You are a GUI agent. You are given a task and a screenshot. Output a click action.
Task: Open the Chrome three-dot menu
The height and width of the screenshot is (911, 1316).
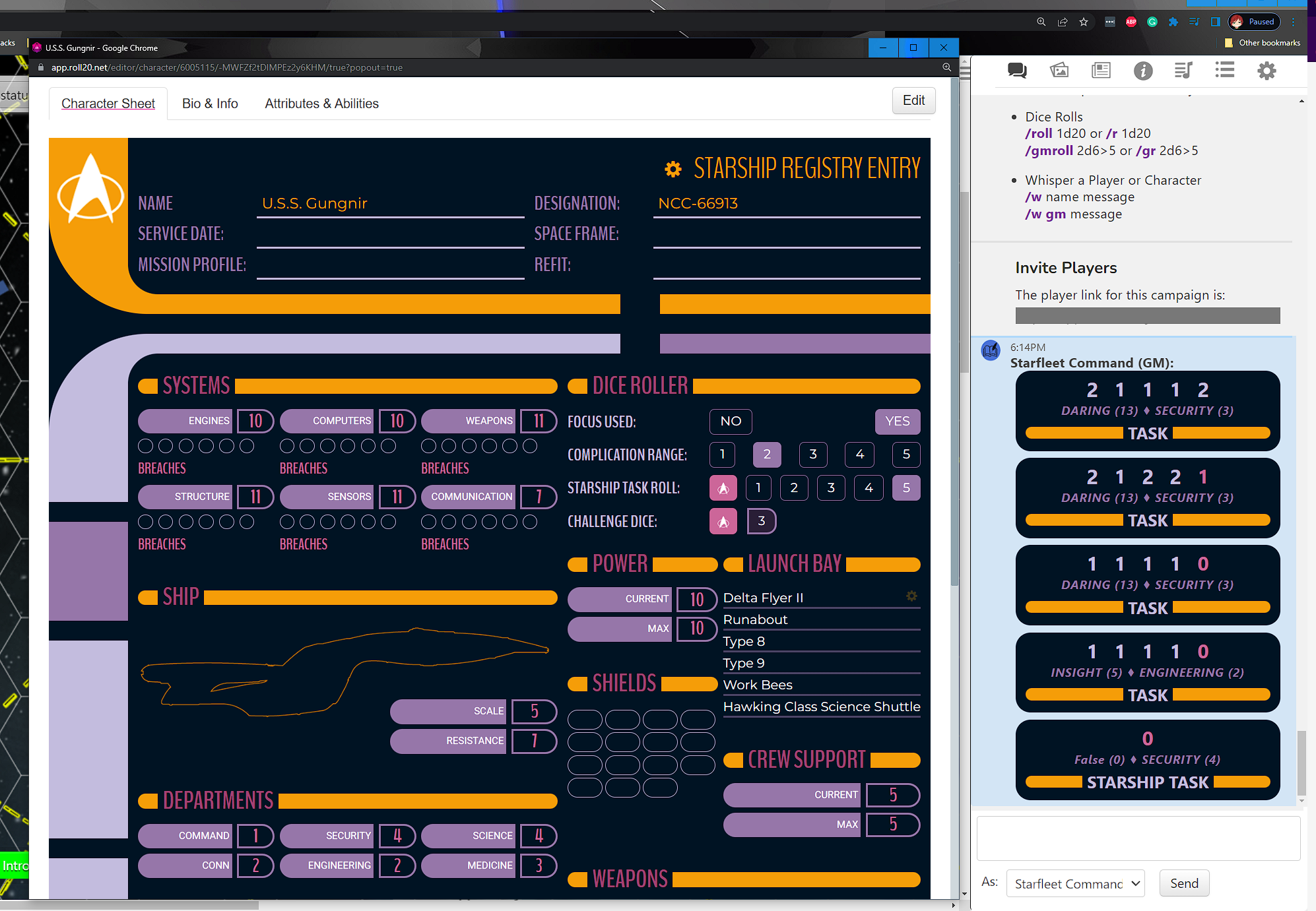click(1294, 22)
